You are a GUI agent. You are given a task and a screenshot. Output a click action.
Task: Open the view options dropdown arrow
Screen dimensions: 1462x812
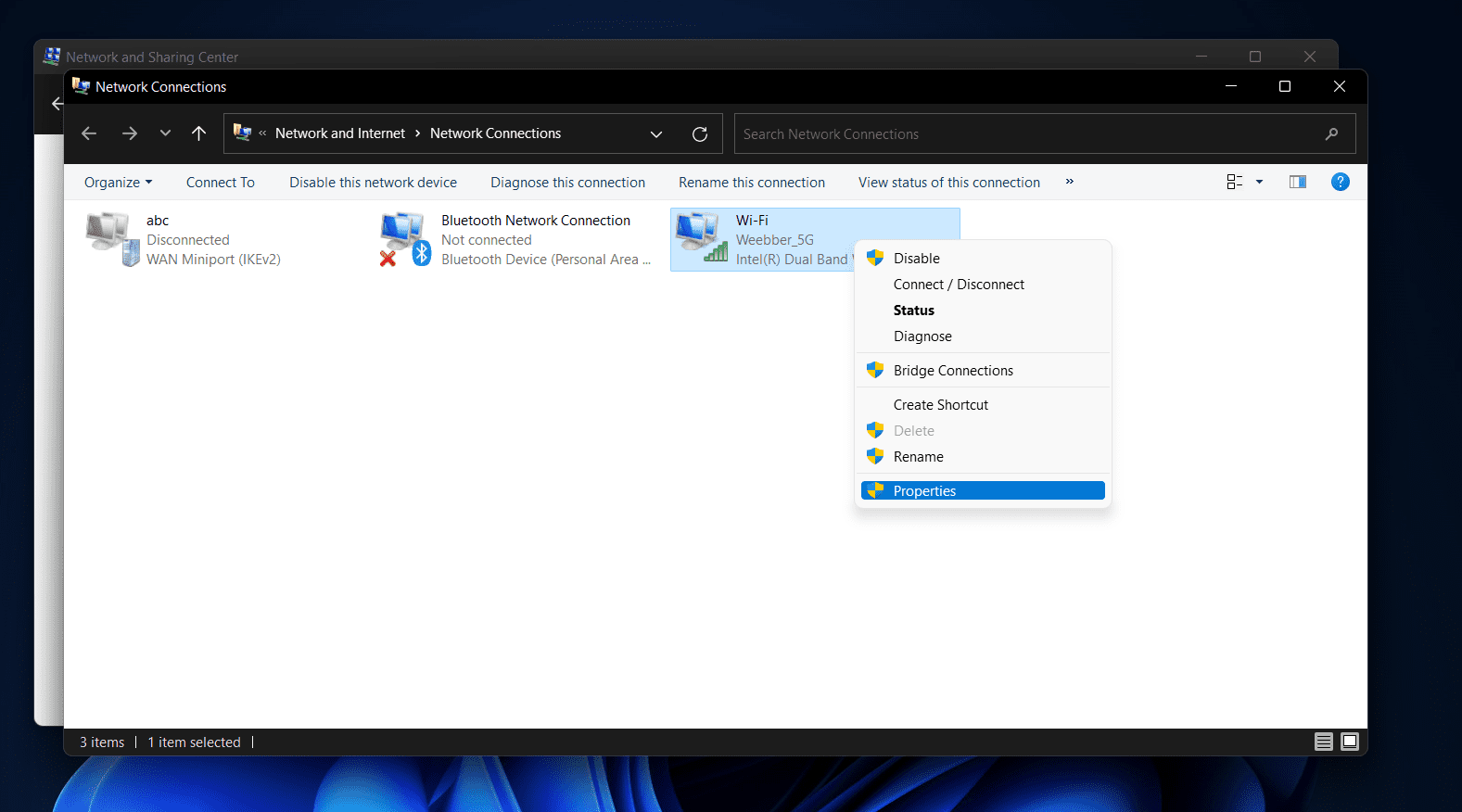[1259, 182]
